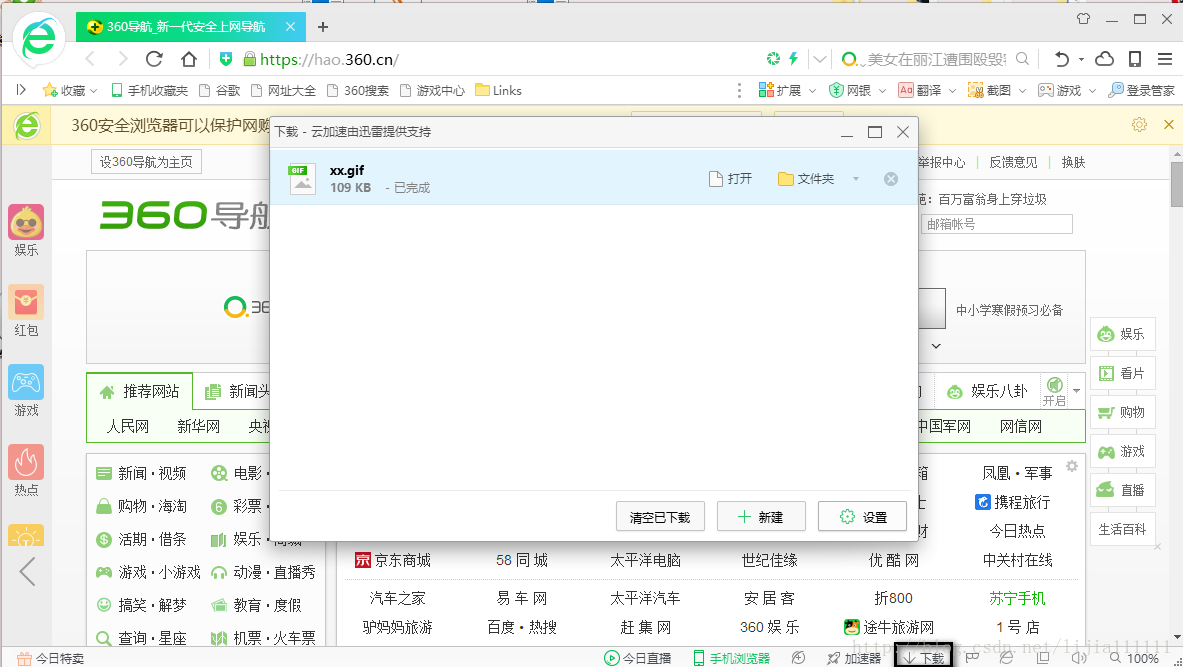The width and height of the screenshot is (1183, 667).
Task: Click the 邮箱帐号 input field
Action: pyautogui.click(x=997, y=224)
